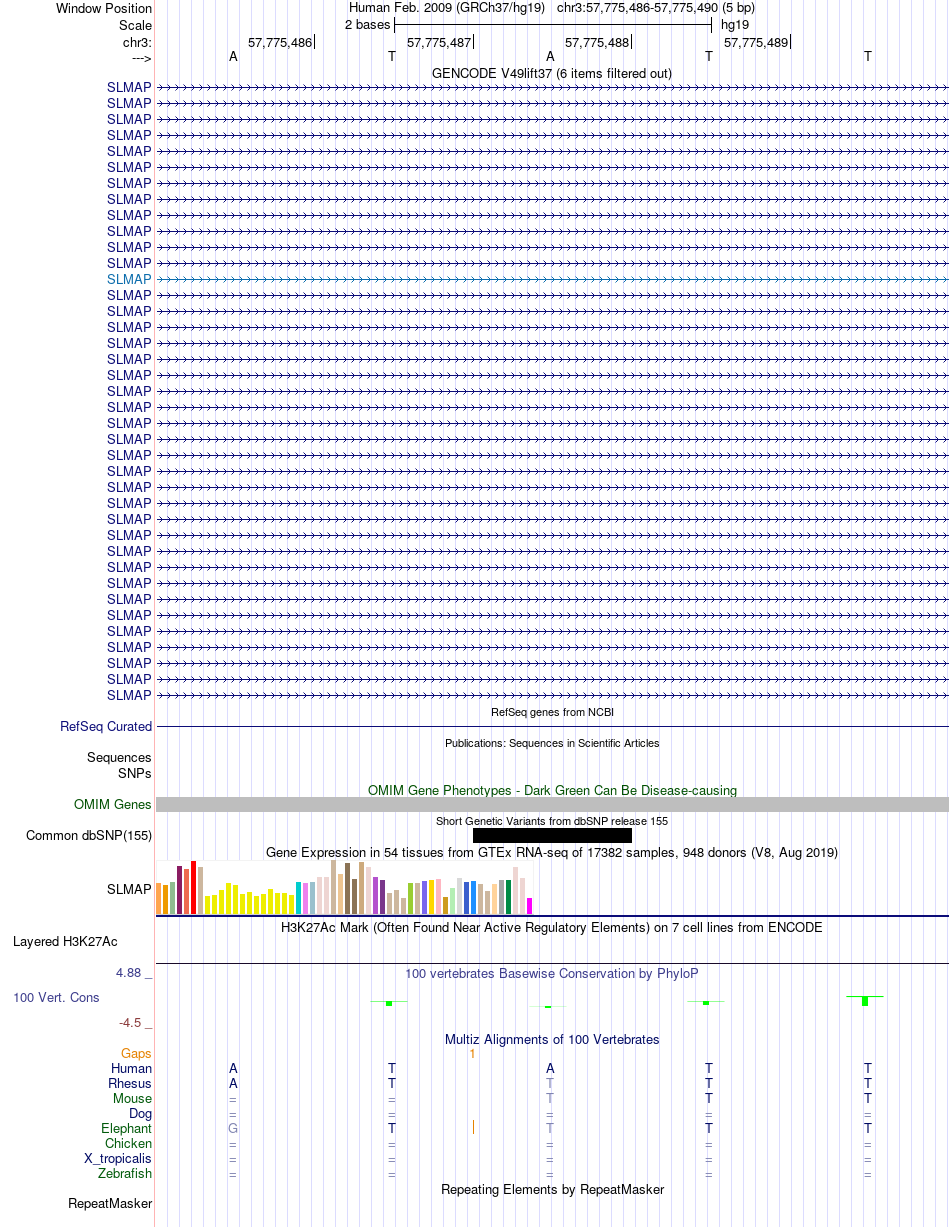Select the Rhesus alignment row label
Viewport: 950px width, 1227px height.
[130, 1083]
